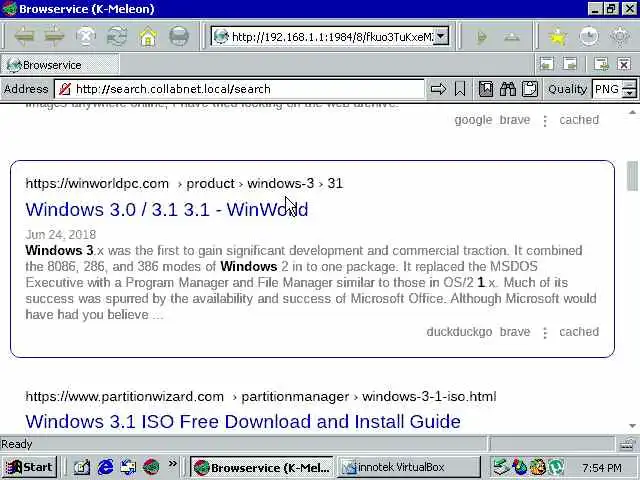Close current tab with tab-bar X icon
The image size is (640, 480).
click(x=624, y=64)
